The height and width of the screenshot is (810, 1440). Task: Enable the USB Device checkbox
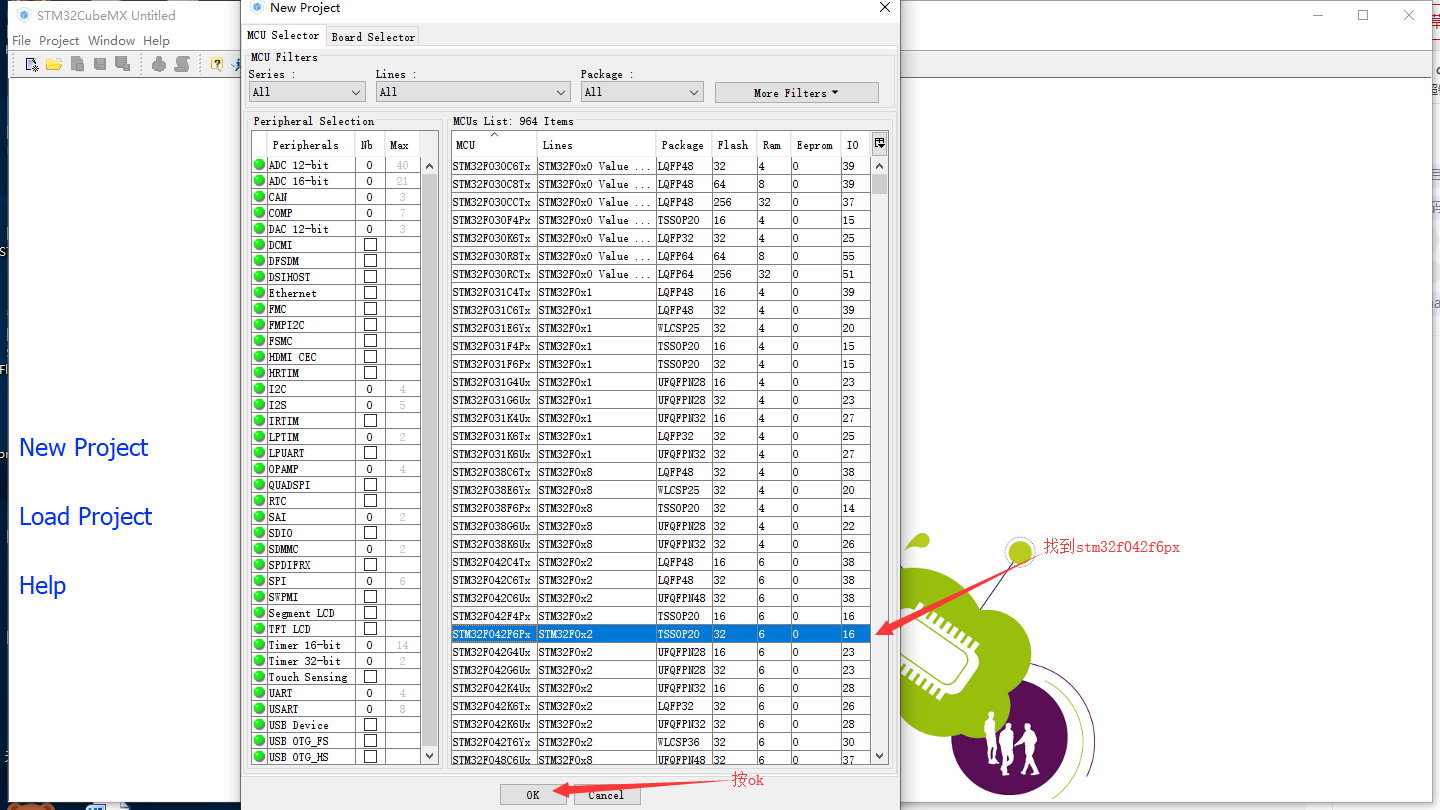[369, 724]
